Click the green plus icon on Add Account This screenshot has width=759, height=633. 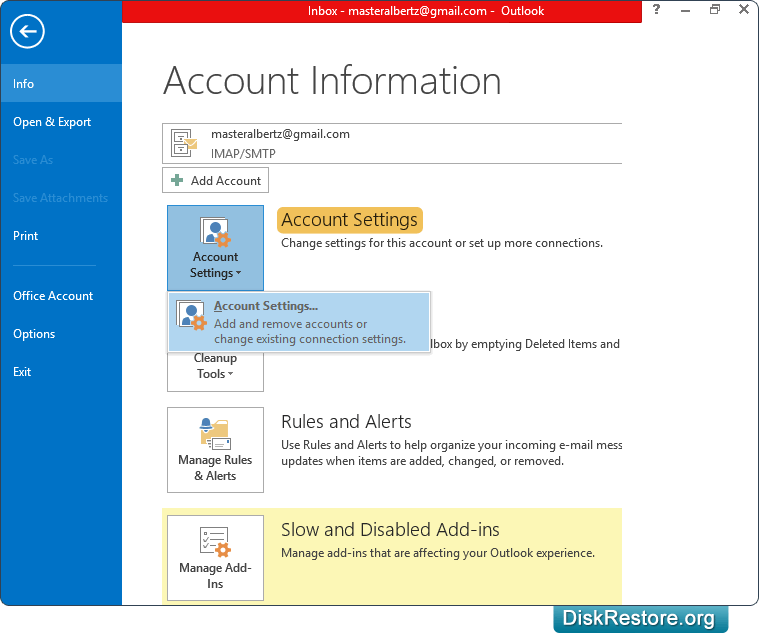click(177, 180)
